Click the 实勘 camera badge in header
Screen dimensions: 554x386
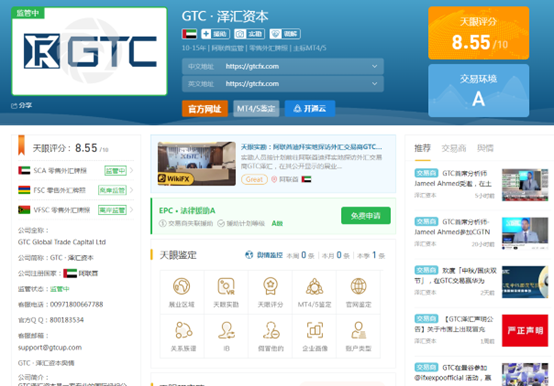click(249, 34)
